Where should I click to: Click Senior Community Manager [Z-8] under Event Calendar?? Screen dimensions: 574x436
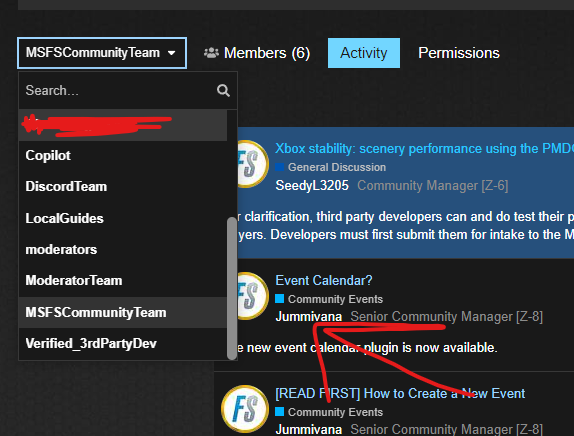[x=446, y=317]
